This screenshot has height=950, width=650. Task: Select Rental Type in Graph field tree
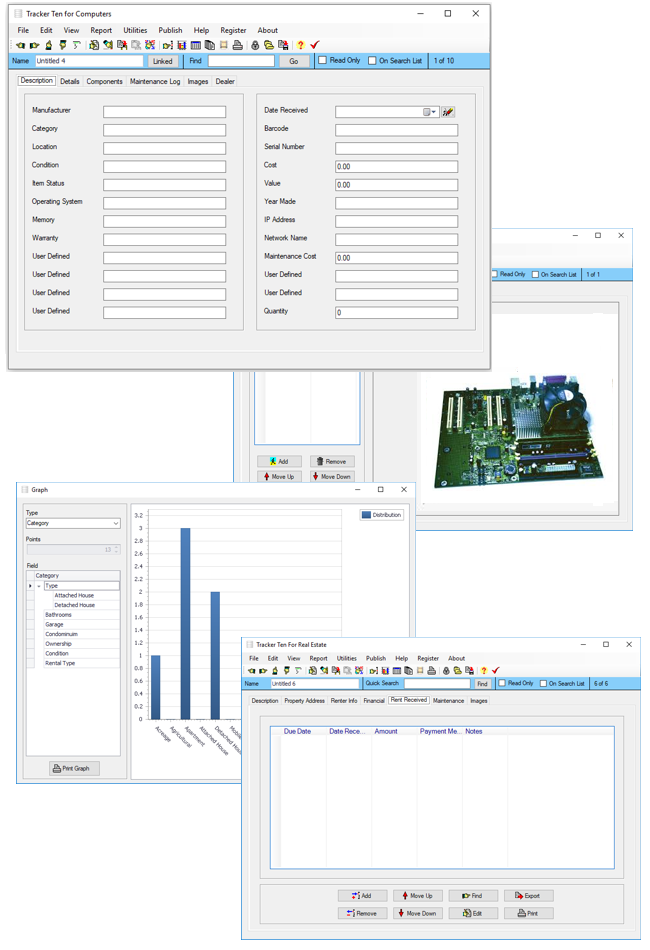tap(60, 663)
